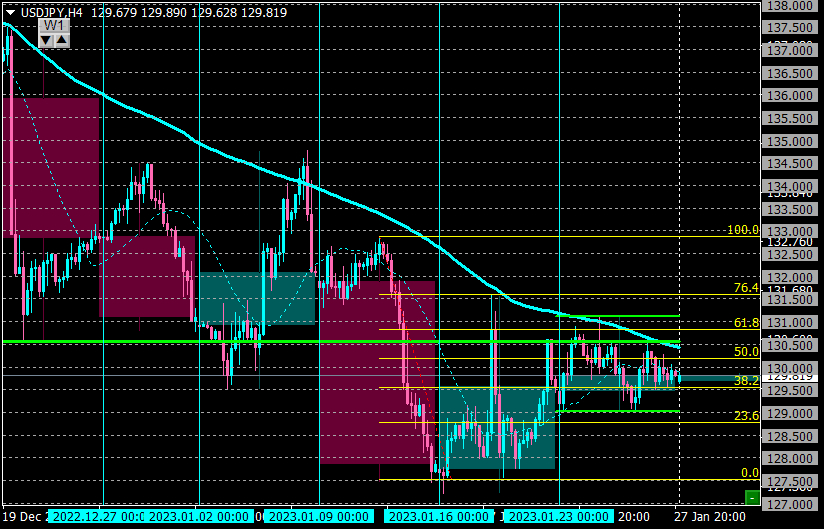This screenshot has height=529, width=824.
Task: Click the USDJPY,H4 symbol title text
Action: (52, 13)
